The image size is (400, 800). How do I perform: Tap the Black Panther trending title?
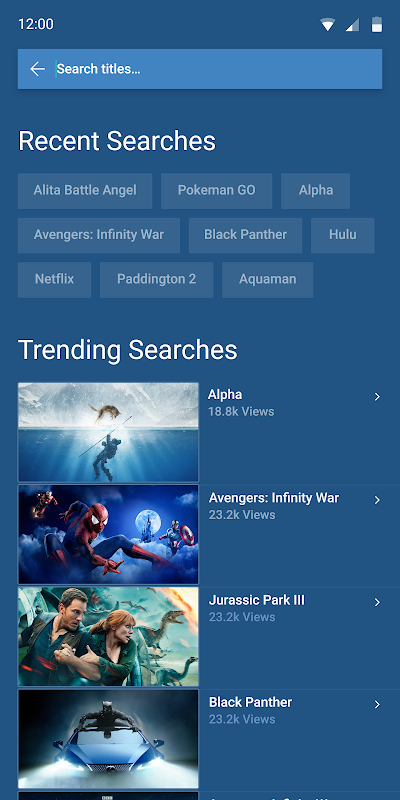(x=251, y=702)
